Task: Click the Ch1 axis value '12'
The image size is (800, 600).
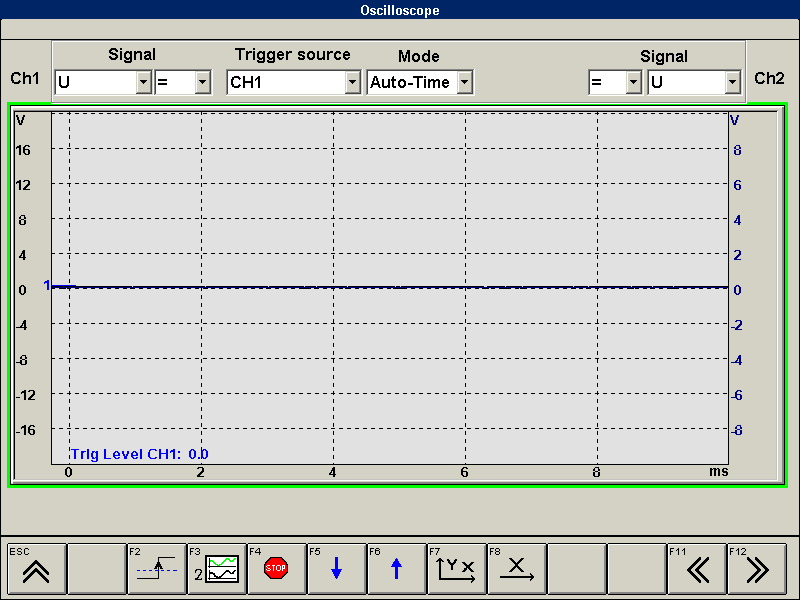Action: (x=23, y=185)
